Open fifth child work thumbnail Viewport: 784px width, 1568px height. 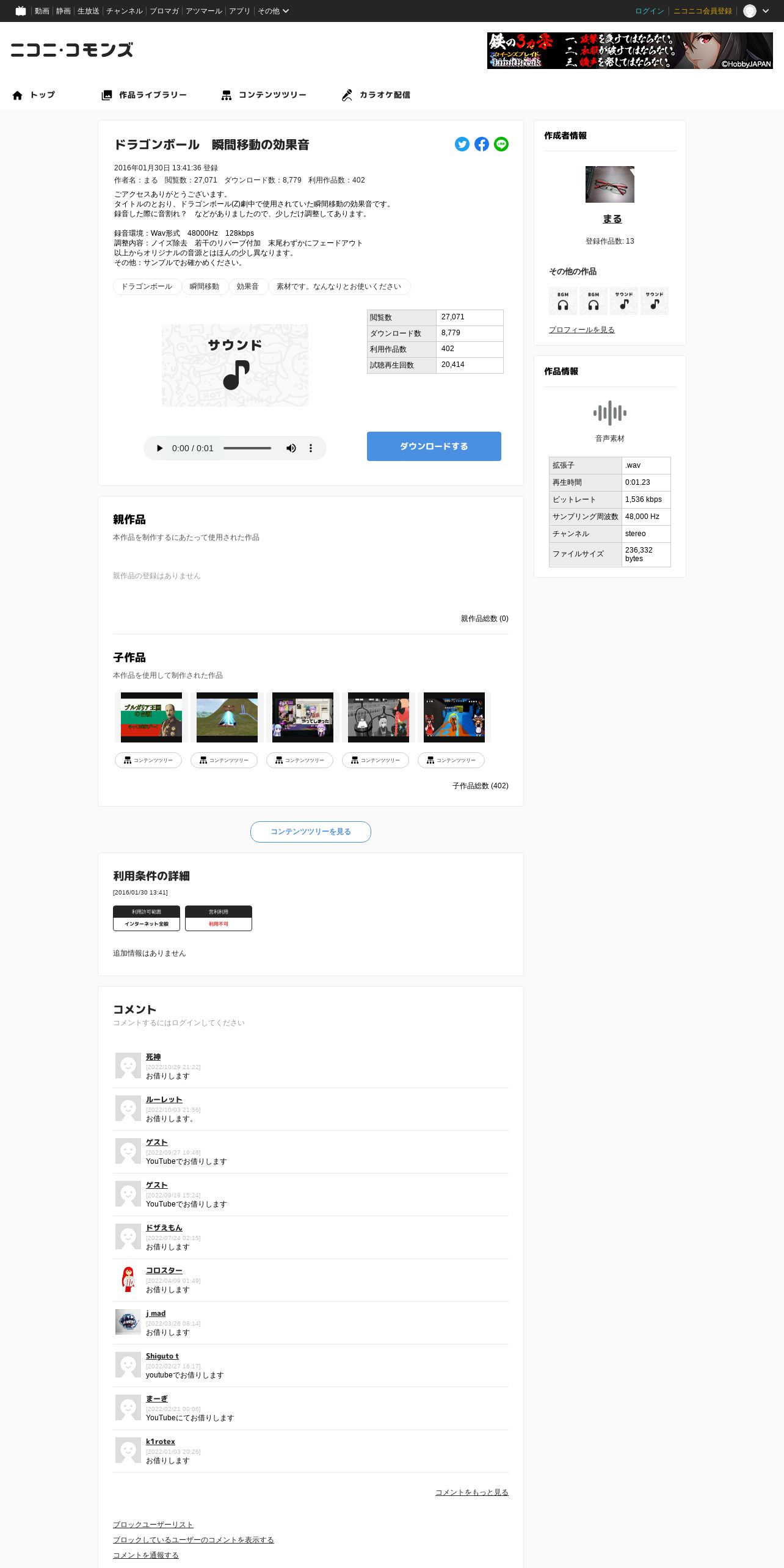(x=454, y=717)
